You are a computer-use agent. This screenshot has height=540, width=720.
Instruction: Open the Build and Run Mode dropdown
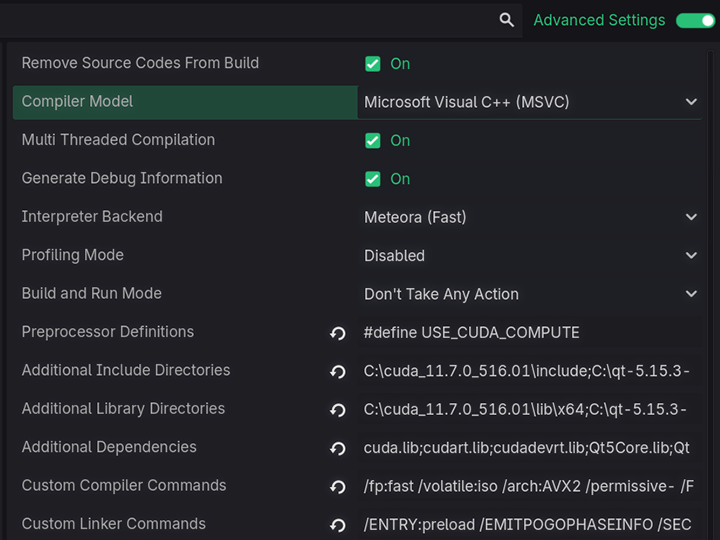(530, 294)
